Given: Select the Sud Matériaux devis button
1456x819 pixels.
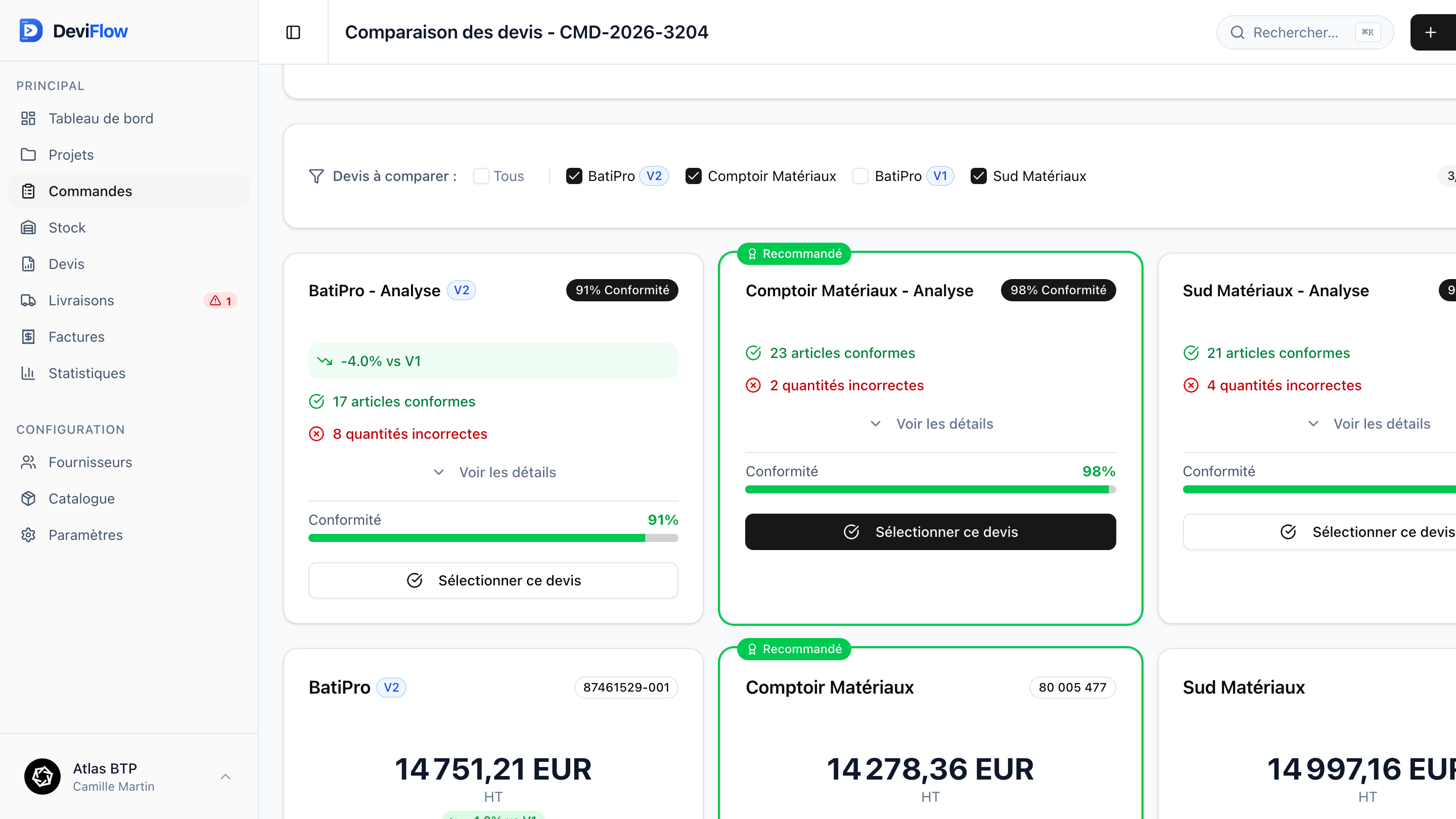Looking at the screenshot, I should click(1319, 531).
